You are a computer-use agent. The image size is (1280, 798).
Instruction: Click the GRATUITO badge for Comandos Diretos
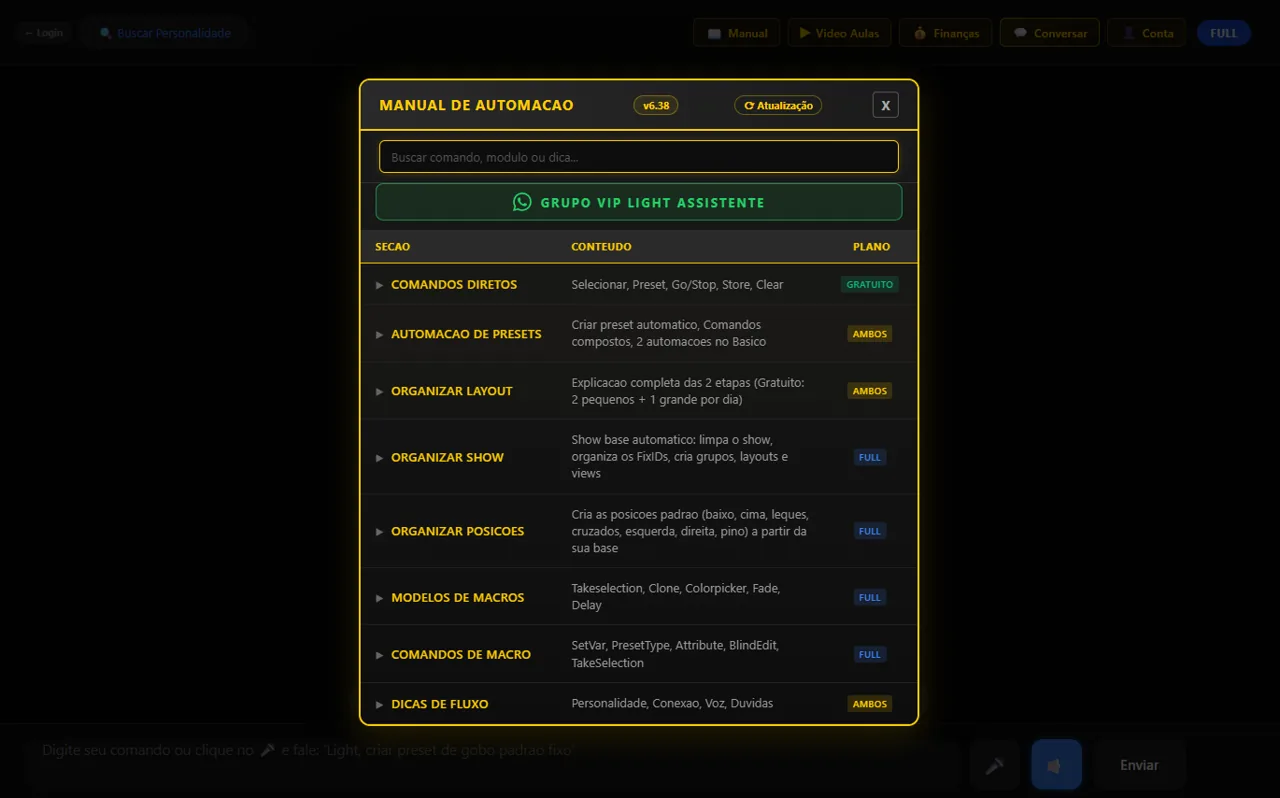coord(870,285)
